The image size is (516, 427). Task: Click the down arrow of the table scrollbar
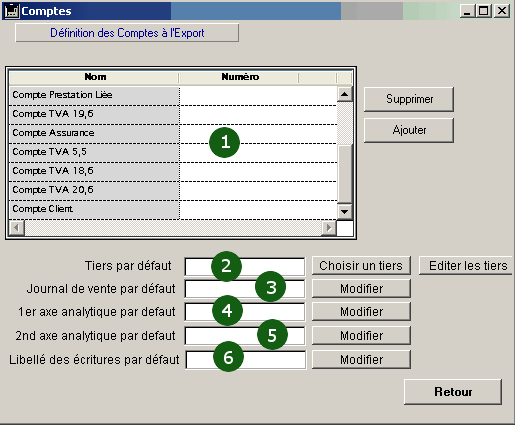pos(344,212)
